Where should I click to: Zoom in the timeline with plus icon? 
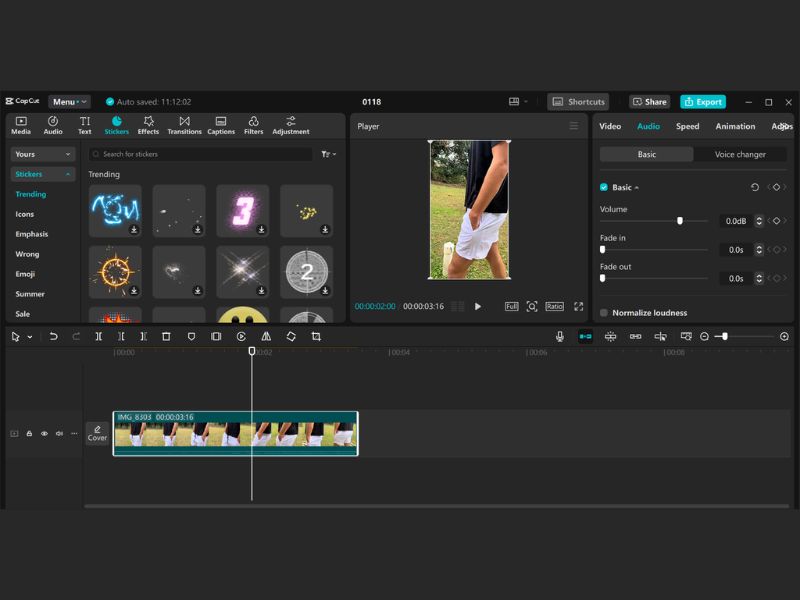click(784, 337)
